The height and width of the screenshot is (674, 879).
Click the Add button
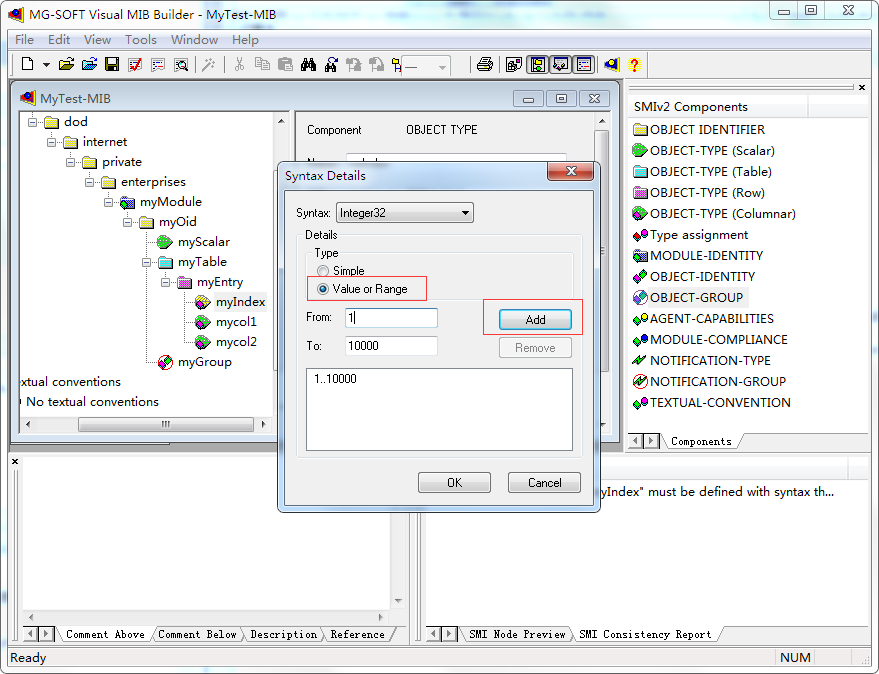pos(535,320)
